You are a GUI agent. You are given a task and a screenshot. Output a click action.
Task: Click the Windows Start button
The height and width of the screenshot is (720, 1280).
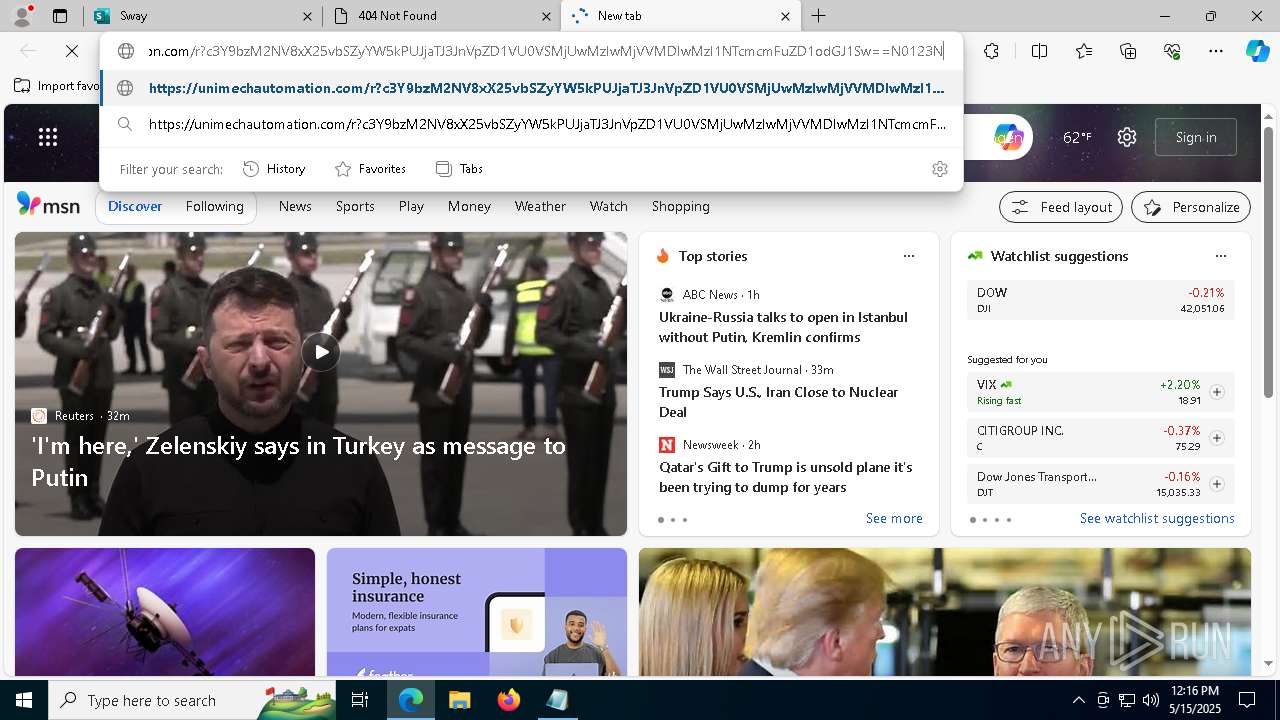[24, 700]
